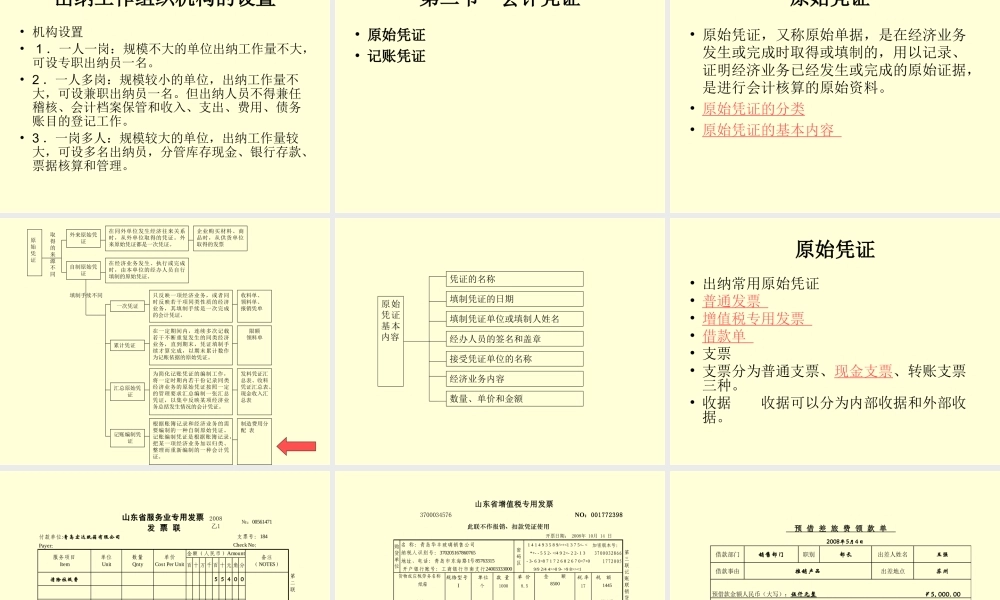
Task: Select the 累计凭证 flowchart box
Action: pyautogui.click(x=128, y=345)
